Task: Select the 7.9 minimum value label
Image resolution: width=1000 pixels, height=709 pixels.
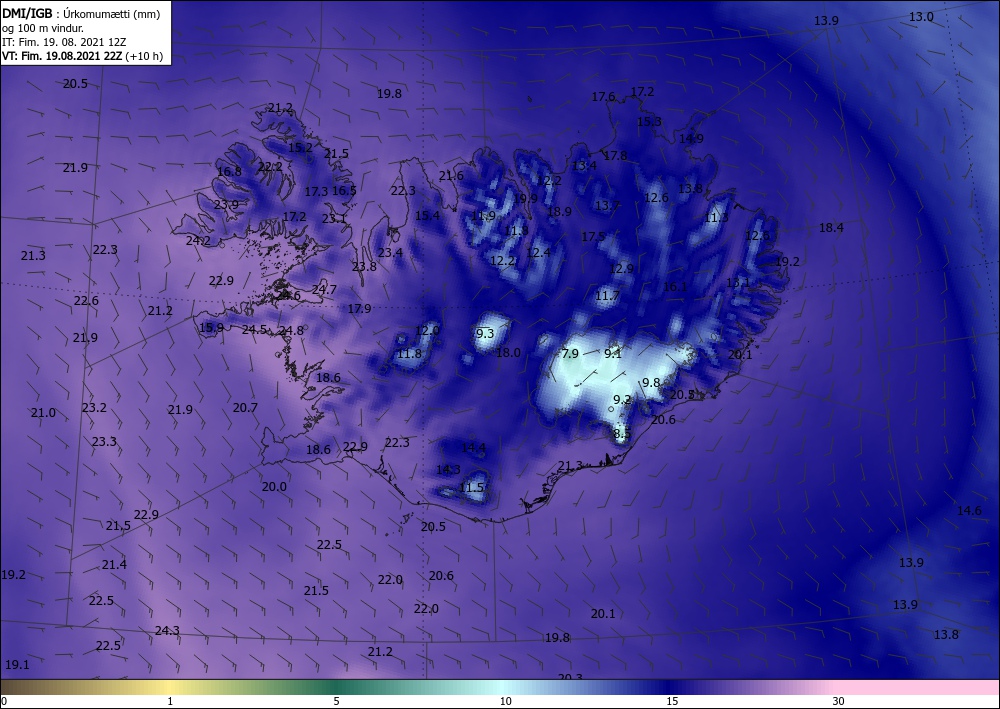Action: 570,353
